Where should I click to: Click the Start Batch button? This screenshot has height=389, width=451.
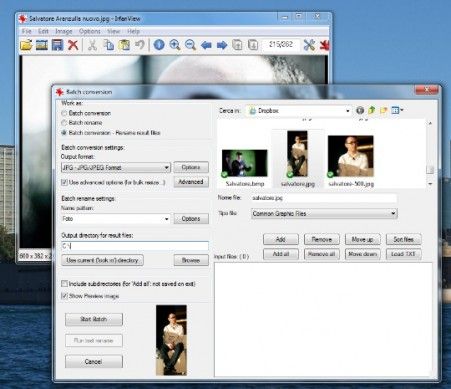tap(94, 319)
